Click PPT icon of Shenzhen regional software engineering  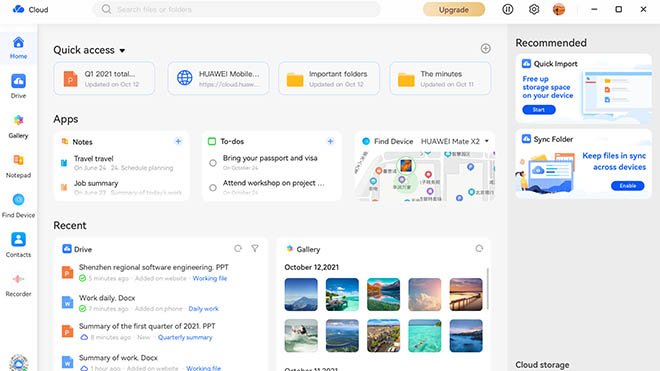tap(67, 272)
